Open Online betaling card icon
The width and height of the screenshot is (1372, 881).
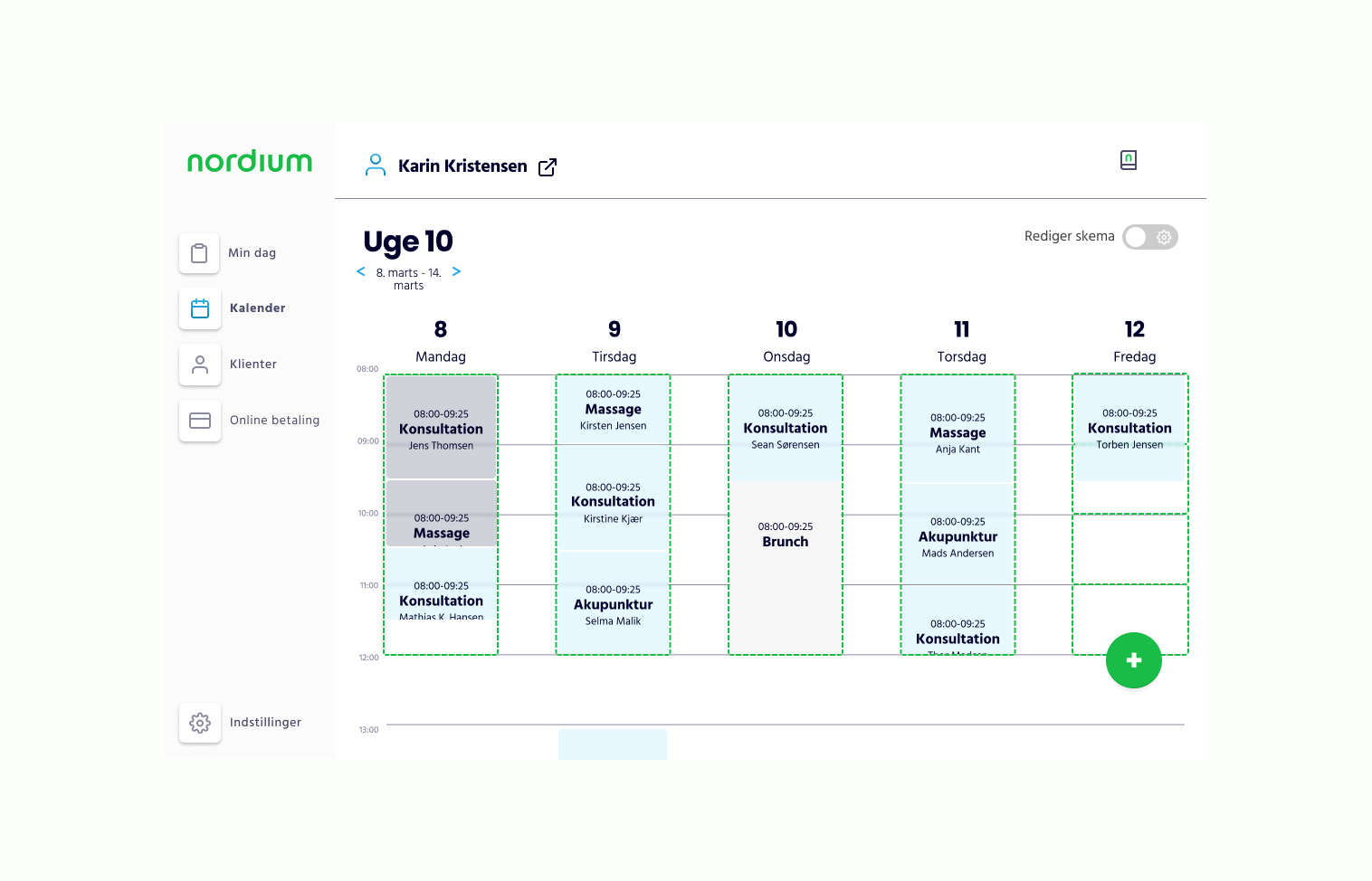tap(200, 421)
